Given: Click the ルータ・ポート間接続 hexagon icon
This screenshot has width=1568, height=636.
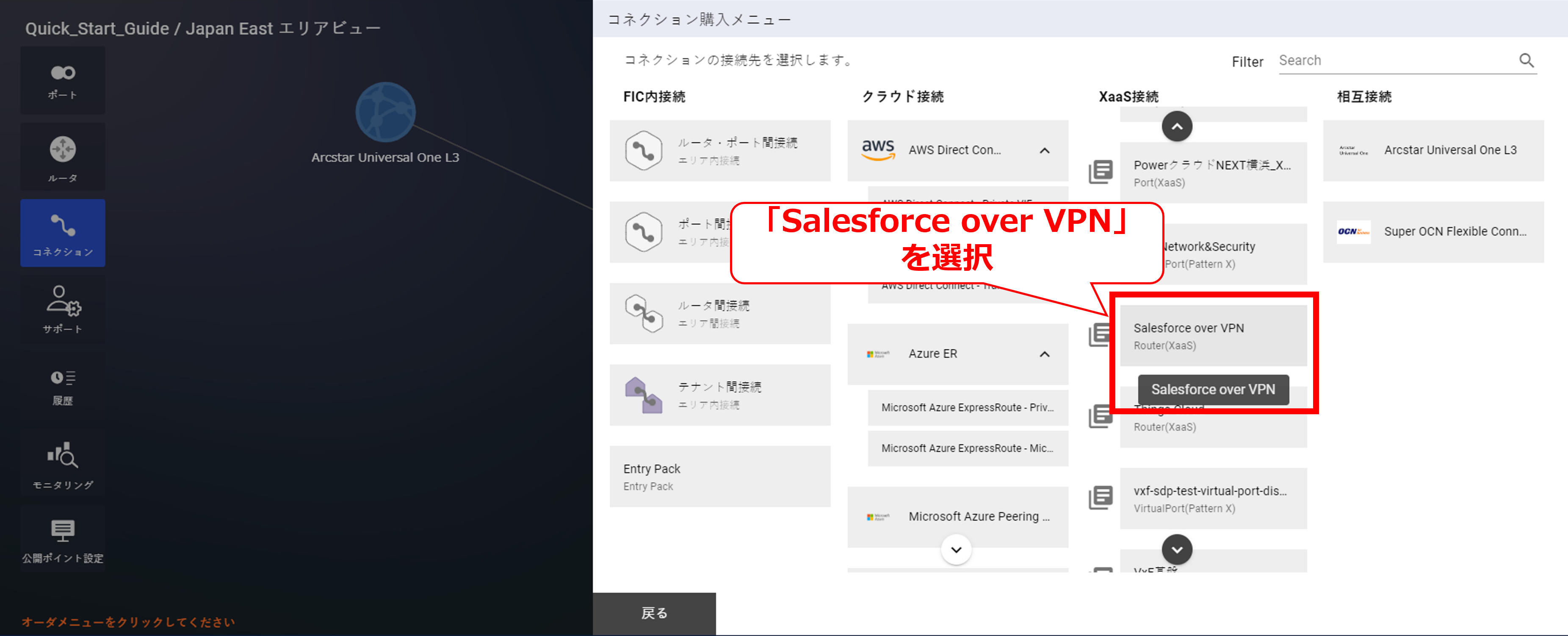Looking at the screenshot, I should [x=644, y=150].
